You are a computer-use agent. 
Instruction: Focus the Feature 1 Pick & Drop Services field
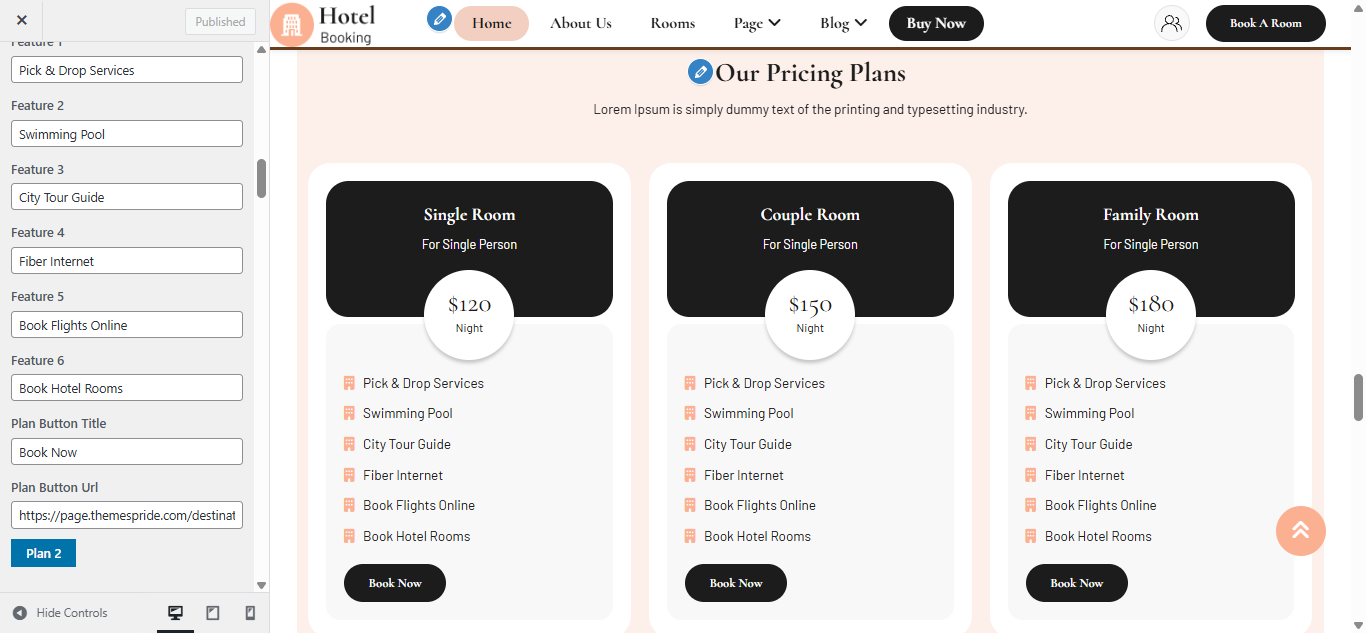(x=127, y=70)
